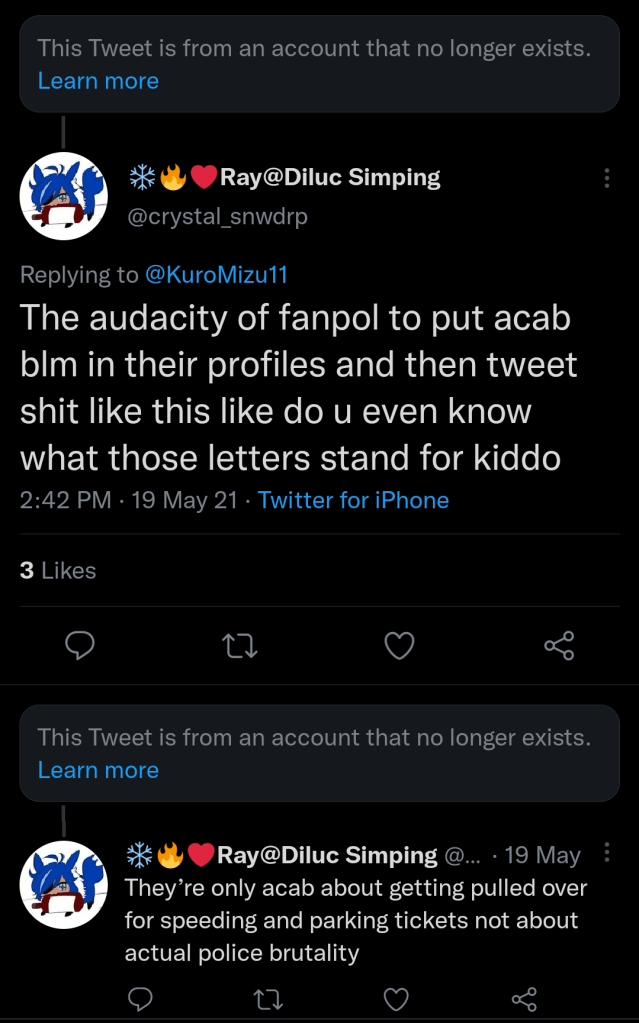The width and height of the screenshot is (639, 1023).
Task: Open more options on the second tweet
Action: click(607, 854)
